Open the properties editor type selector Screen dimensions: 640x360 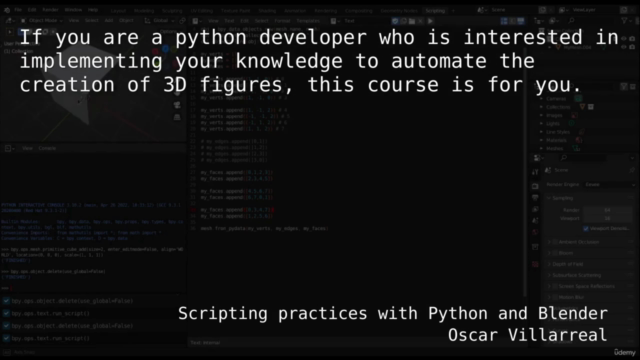click(538, 158)
